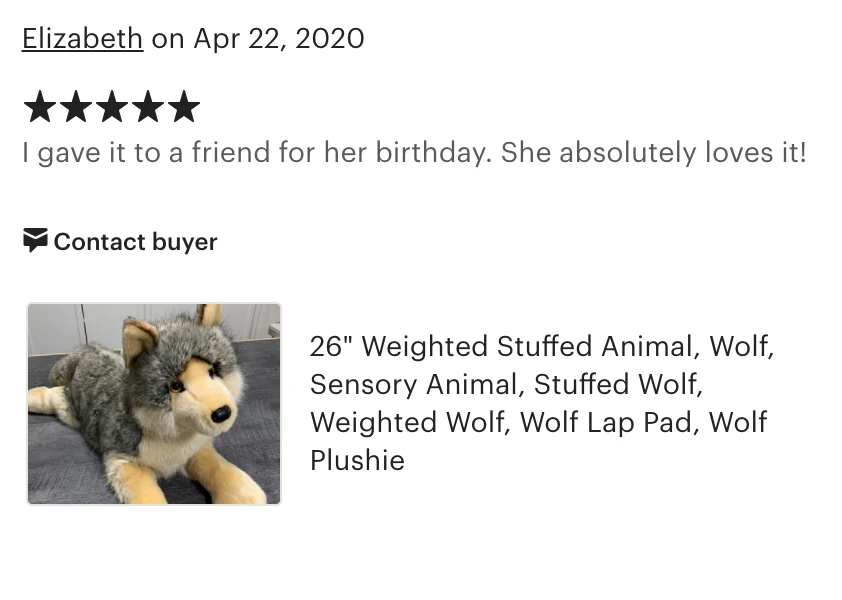Click the second star in the review rating
842x600 pixels.
click(76, 106)
